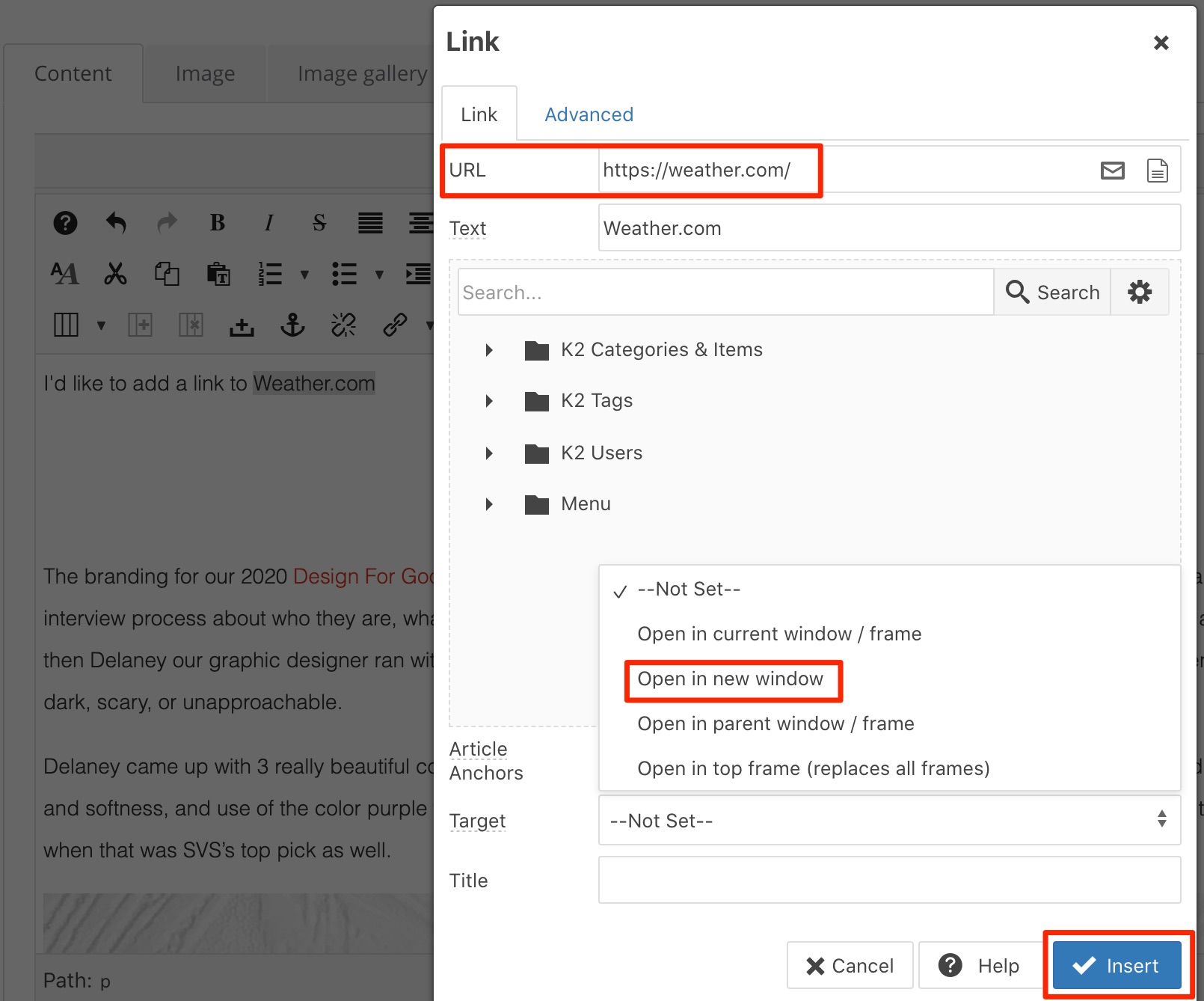This screenshot has height=1001, width=1204.
Task: Insert anchor using anchor icon
Action: pos(292,325)
